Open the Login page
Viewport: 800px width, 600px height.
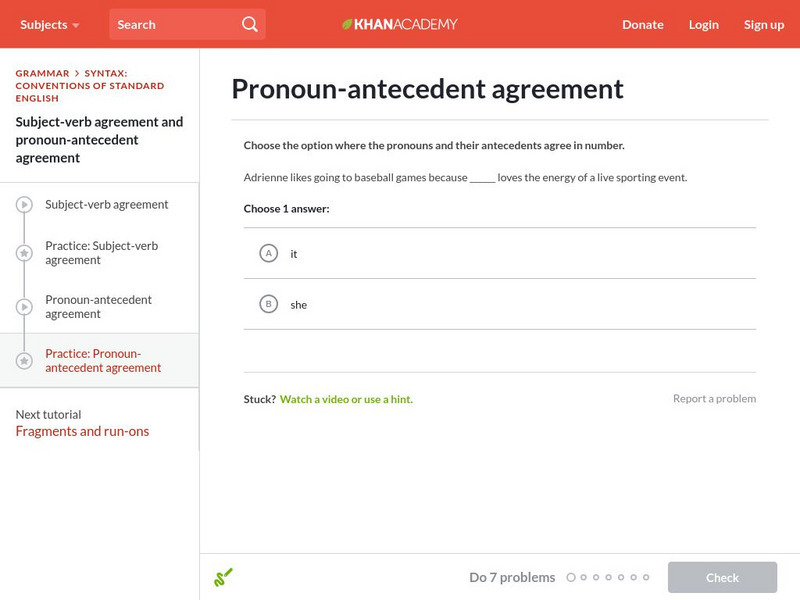click(x=703, y=24)
